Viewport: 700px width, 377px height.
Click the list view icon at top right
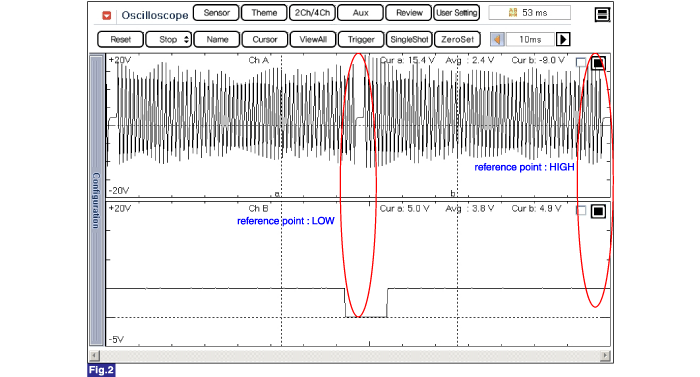tap(602, 15)
